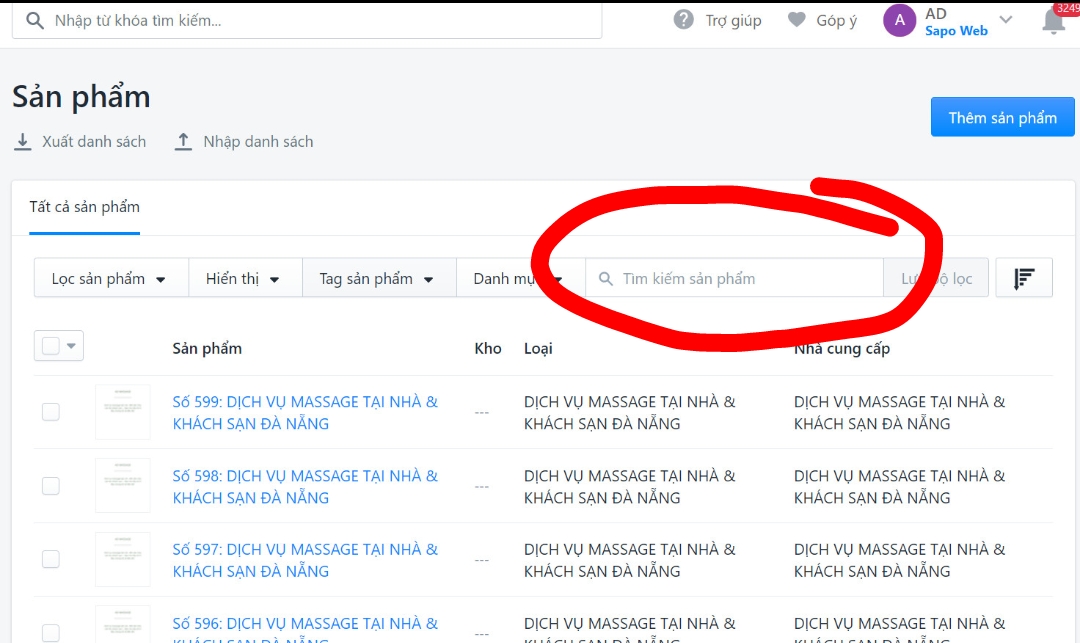Click the Kho value in Số 597 row
The image size is (1080, 643).
481,560
